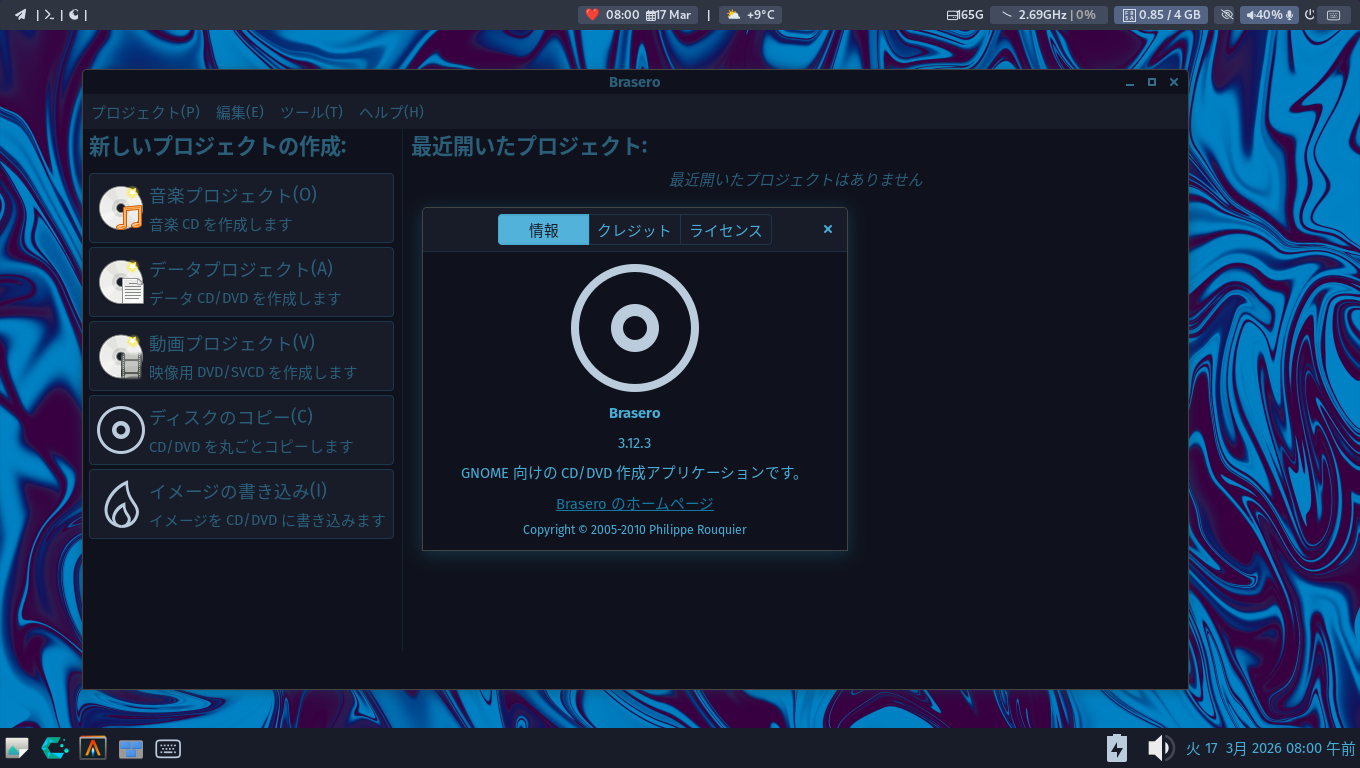Click the music CD icon with note
The width and height of the screenshot is (1360, 768).
(x=121, y=208)
